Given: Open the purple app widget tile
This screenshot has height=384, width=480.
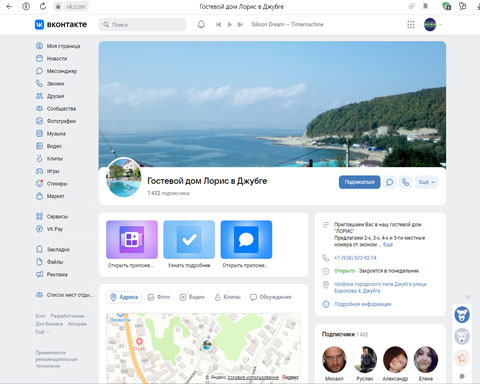Looking at the screenshot, I should pos(132,239).
